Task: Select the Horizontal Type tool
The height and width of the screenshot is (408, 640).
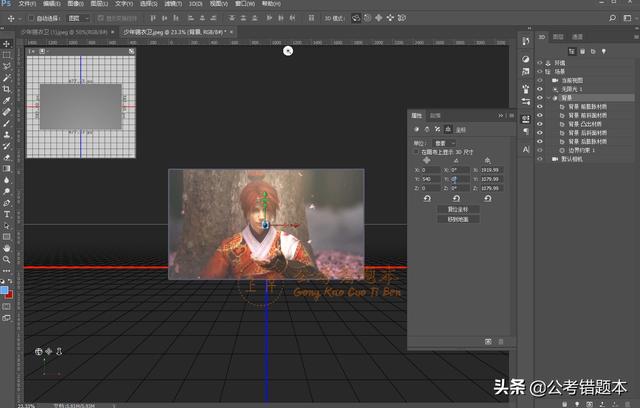Action: (7, 214)
